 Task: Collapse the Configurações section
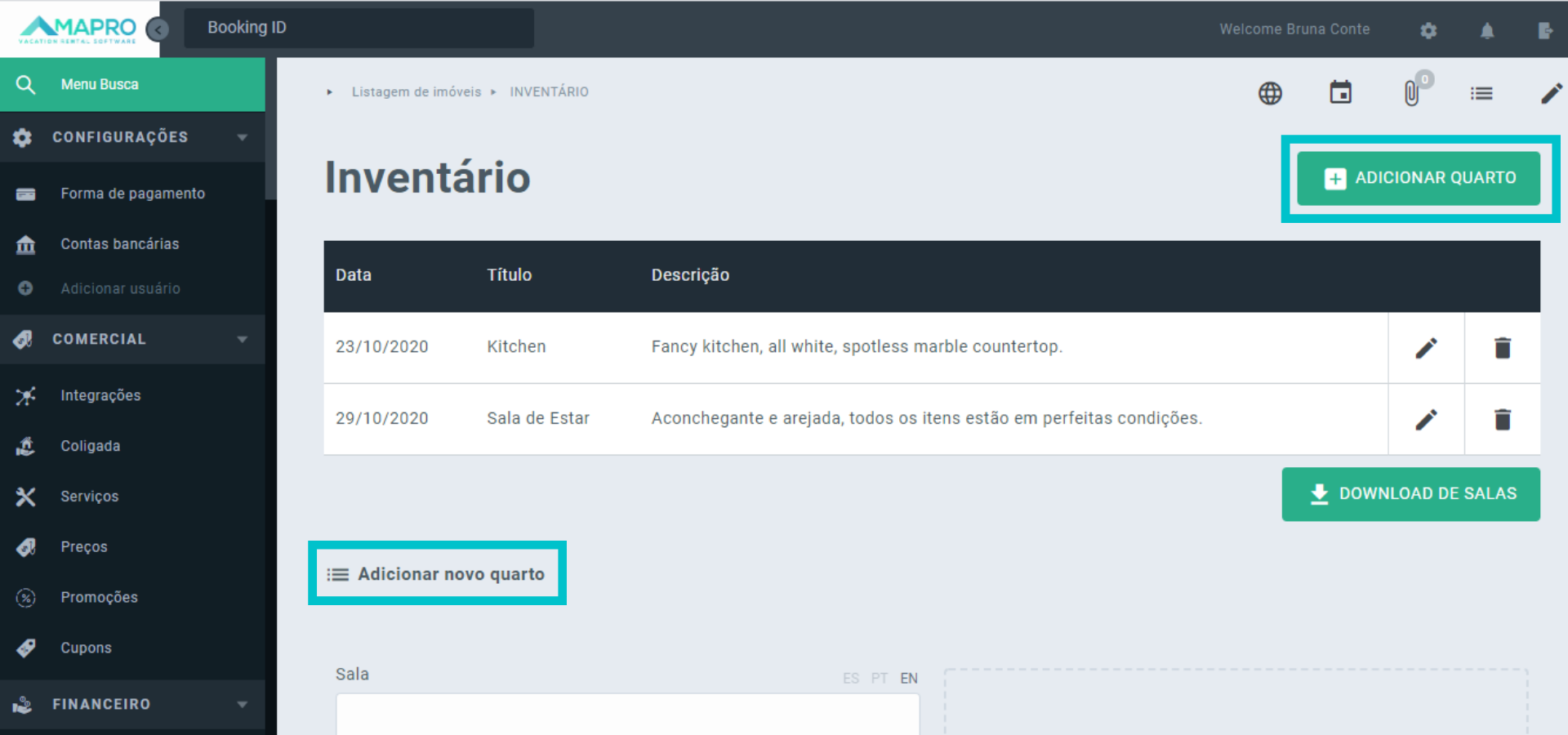click(242, 137)
